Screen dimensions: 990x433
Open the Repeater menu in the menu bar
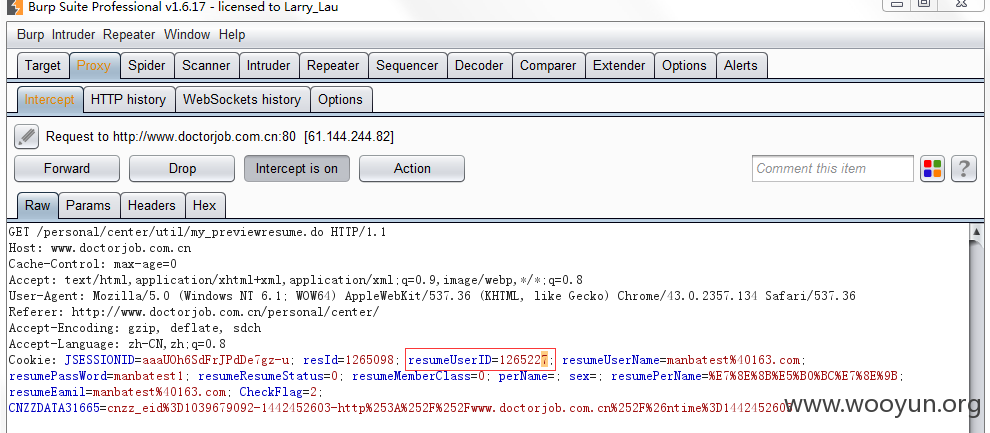point(129,35)
